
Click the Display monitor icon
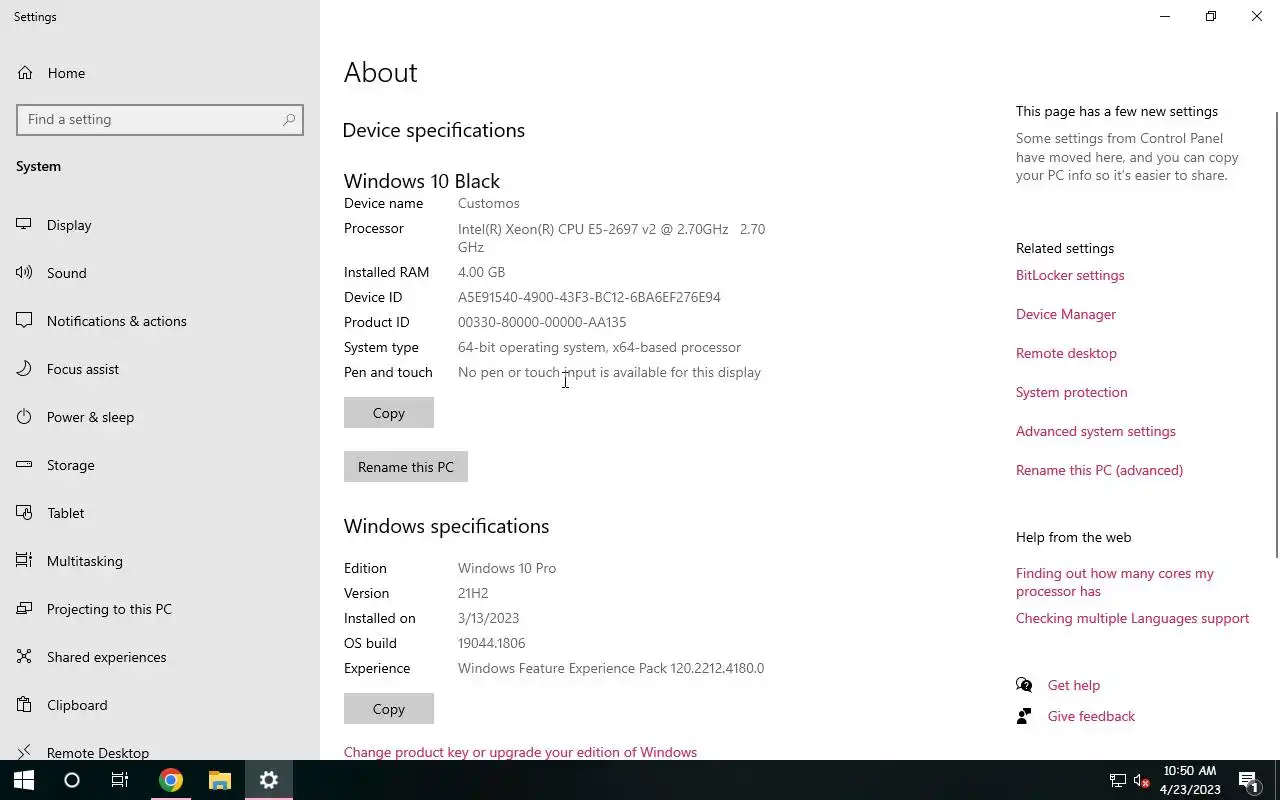click(x=24, y=225)
